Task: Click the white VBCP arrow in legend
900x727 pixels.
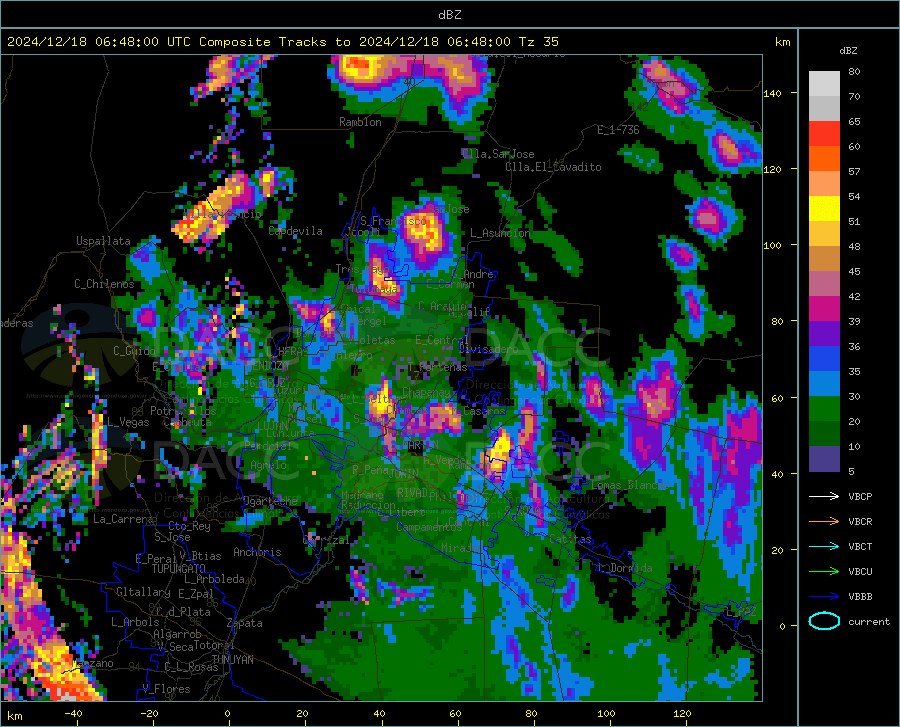Action: click(x=824, y=496)
